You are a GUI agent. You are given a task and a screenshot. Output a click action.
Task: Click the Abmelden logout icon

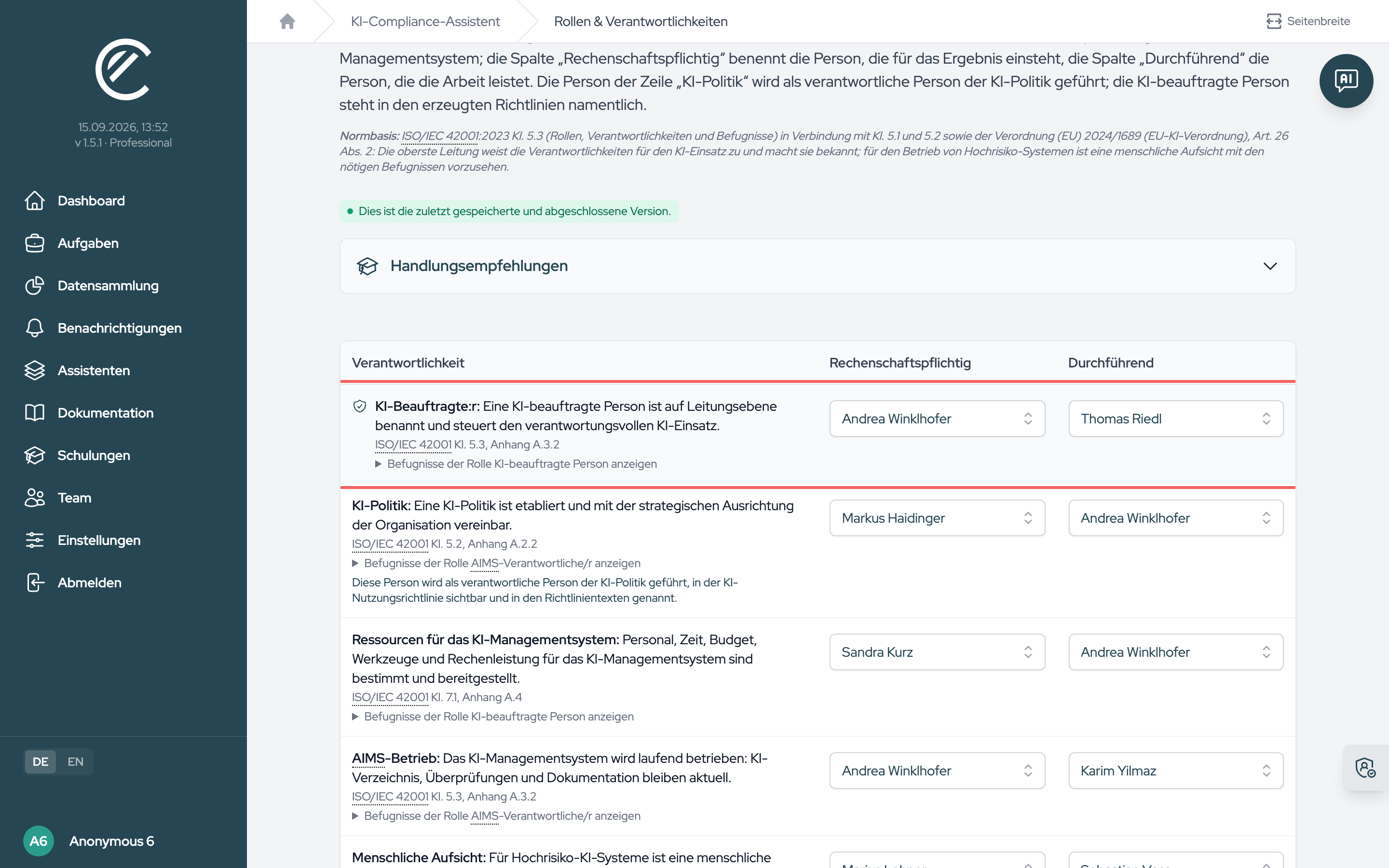click(x=34, y=583)
